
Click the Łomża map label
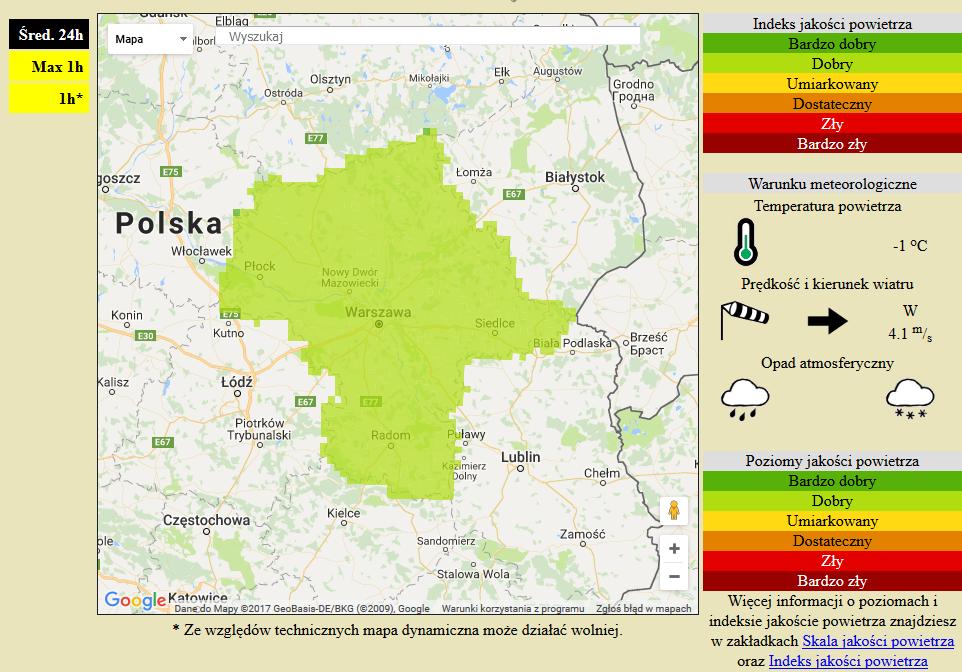(474, 172)
